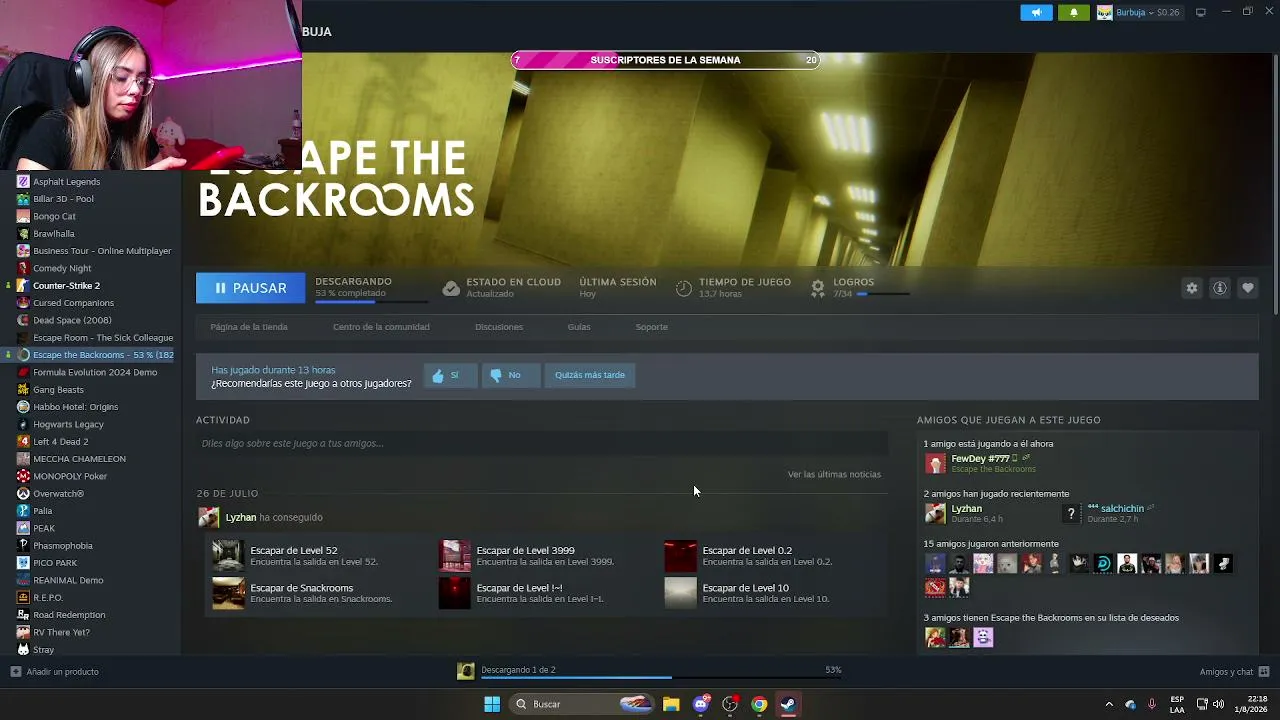This screenshot has height=720, width=1280.
Task: Open the Escapar de Level 10 achievement thumbnail
Action: [680, 593]
